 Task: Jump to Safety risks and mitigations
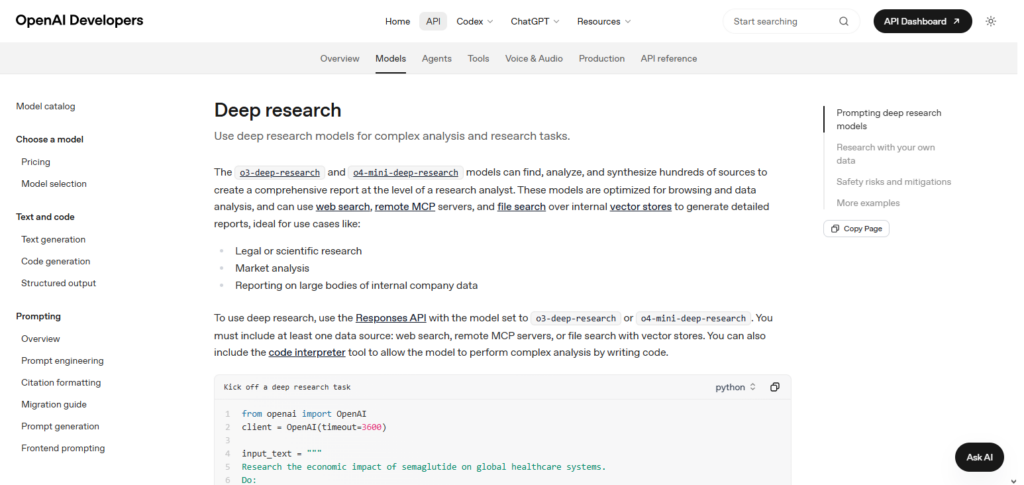tap(893, 182)
